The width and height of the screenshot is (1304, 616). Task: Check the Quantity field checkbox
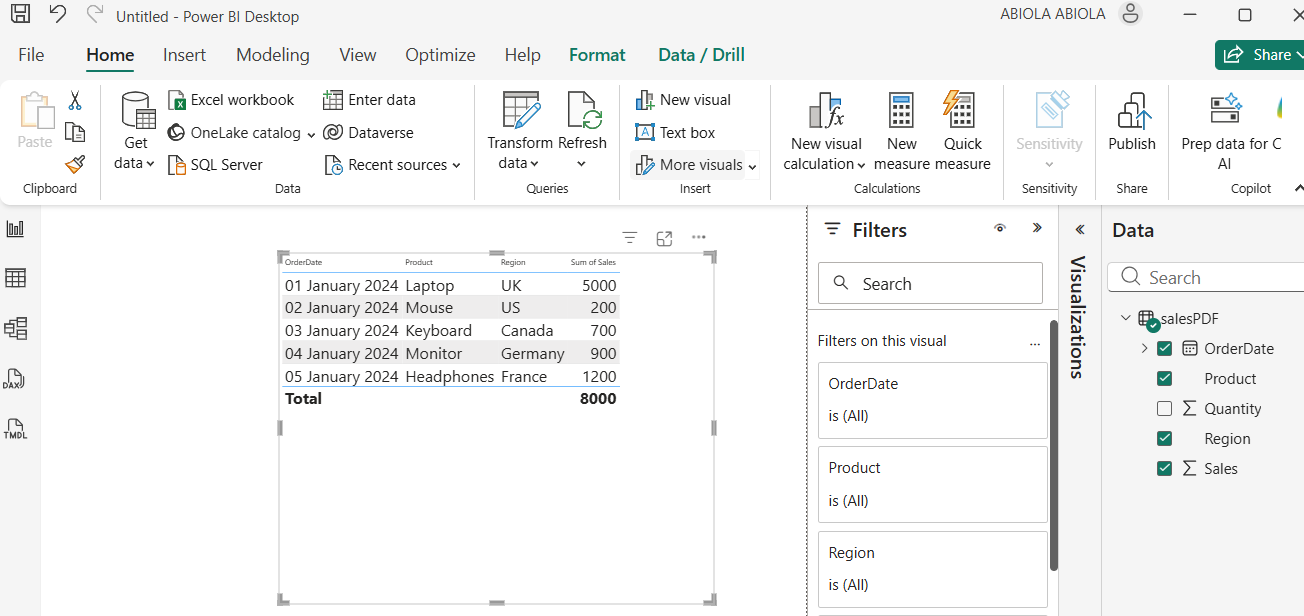[x=1164, y=409]
